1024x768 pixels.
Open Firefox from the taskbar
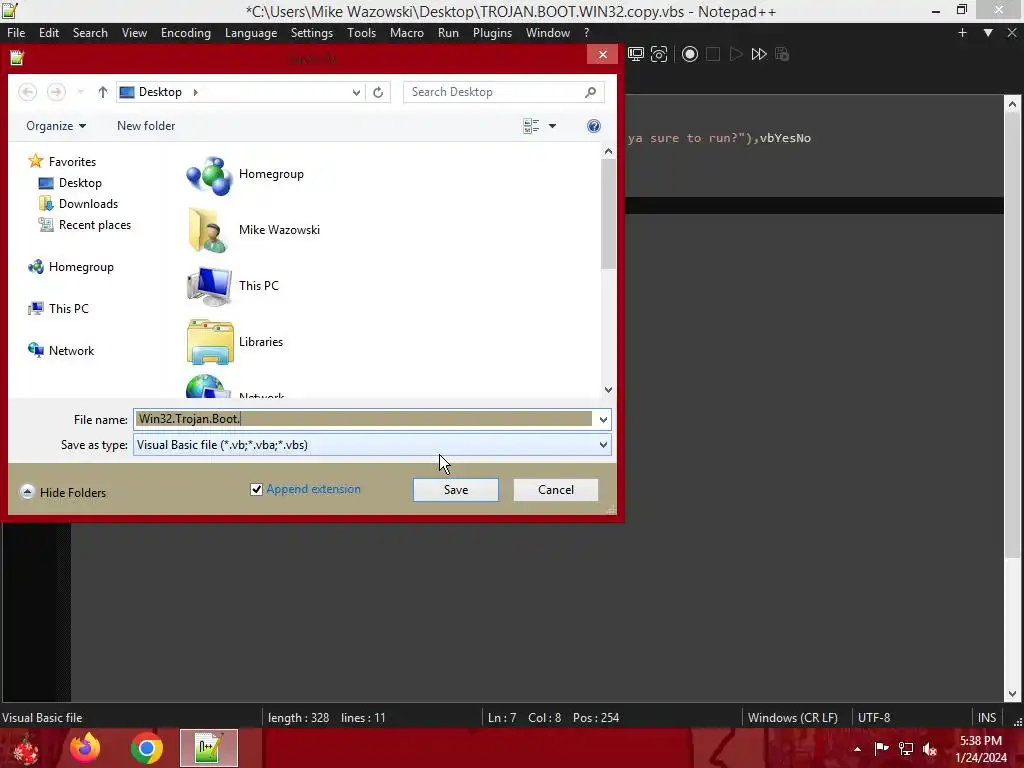pyautogui.click(x=86, y=748)
